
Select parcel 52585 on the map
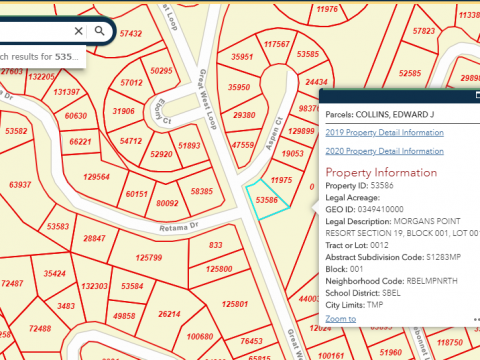pyautogui.click(x=410, y=73)
